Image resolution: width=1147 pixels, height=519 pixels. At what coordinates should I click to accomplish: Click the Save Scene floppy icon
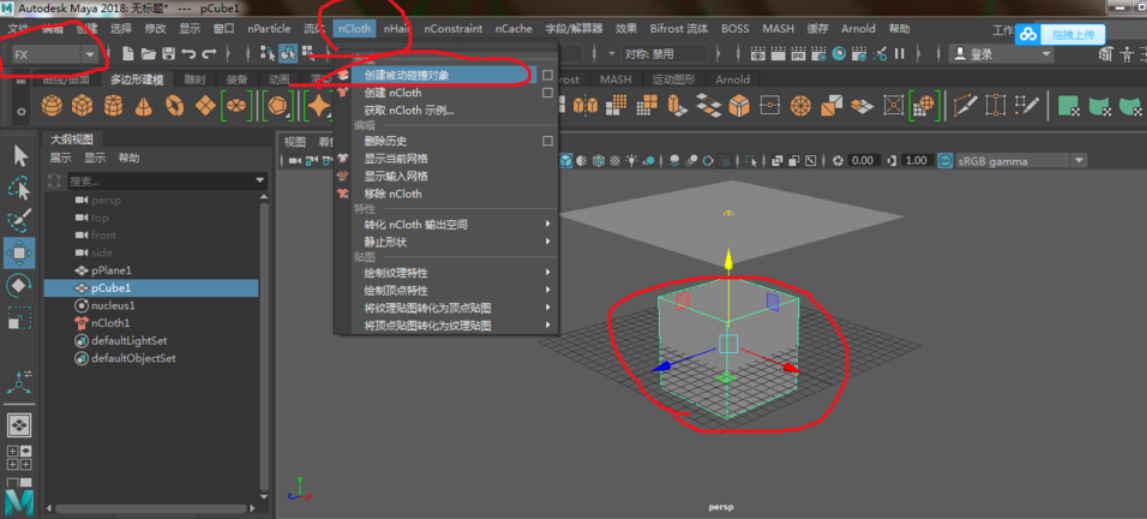(168, 53)
